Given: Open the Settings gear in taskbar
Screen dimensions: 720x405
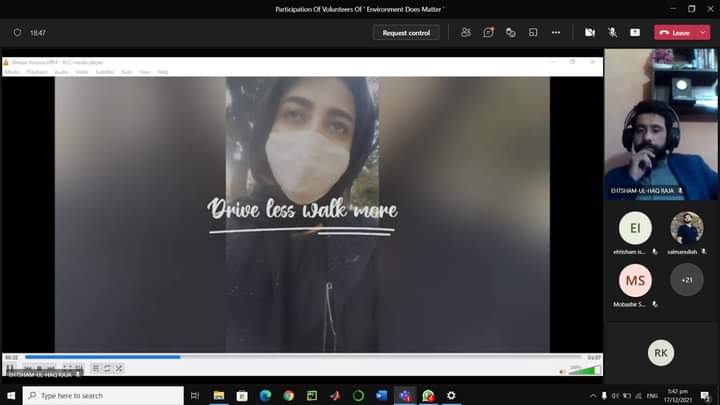Looking at the screenshot, I should (x=451, y=396).
